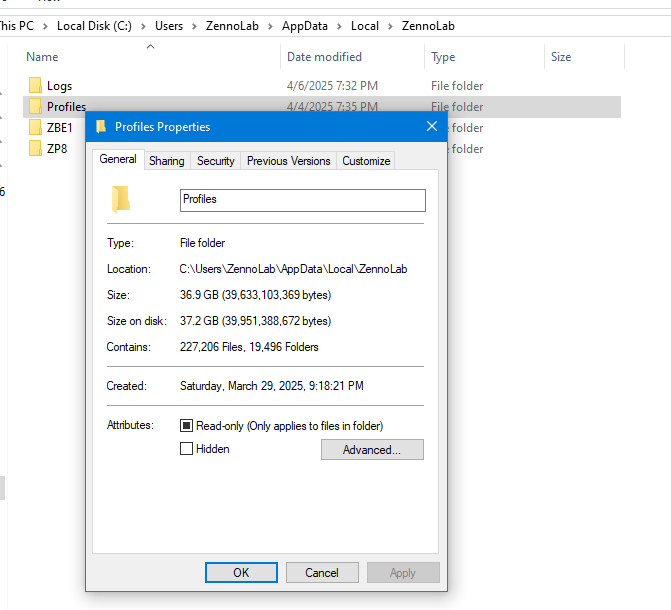Sort by Size column header
Viewport: 671px width, 610px height.
(561, 57)
